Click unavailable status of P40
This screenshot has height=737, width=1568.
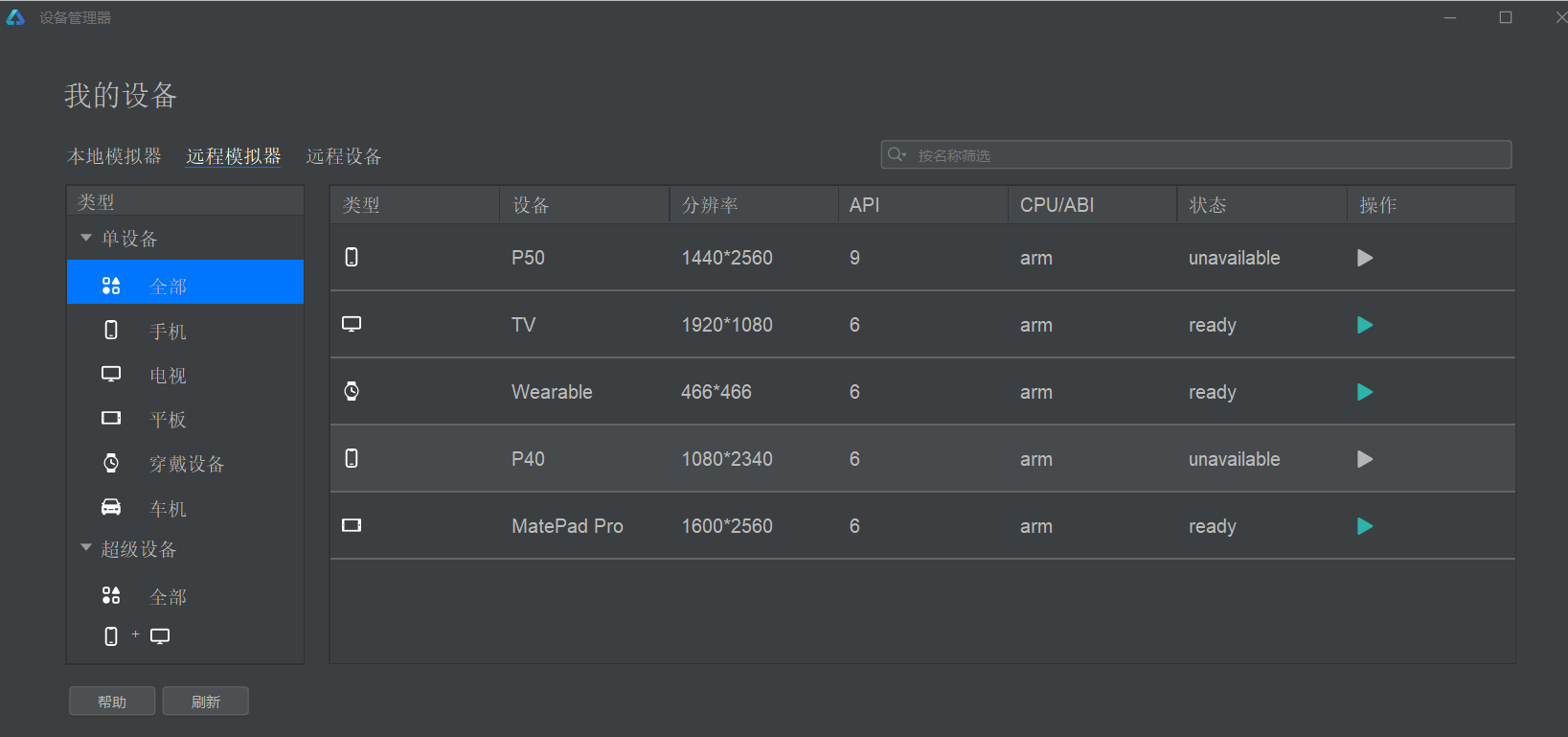(x=1234, y=459)
